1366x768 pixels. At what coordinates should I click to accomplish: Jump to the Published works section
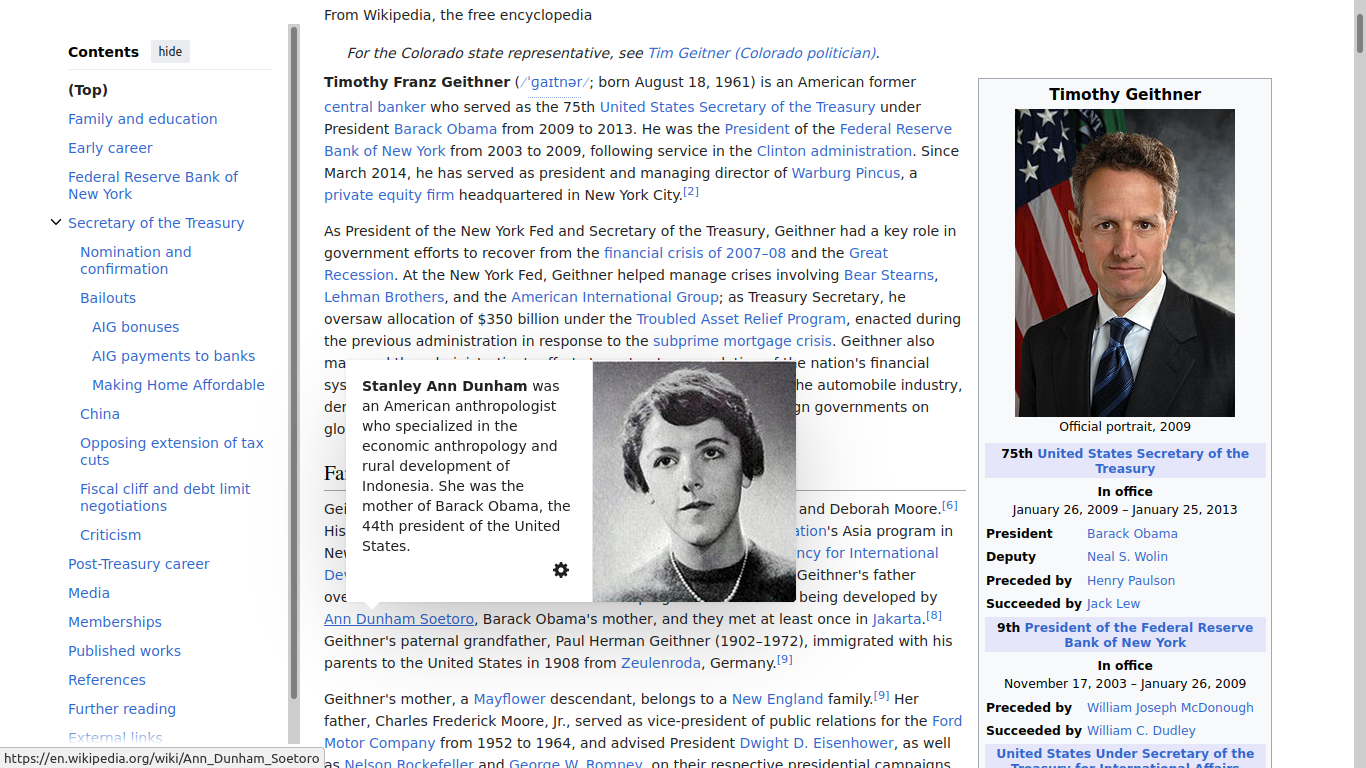pyautogui.click(x=125, y=651)
